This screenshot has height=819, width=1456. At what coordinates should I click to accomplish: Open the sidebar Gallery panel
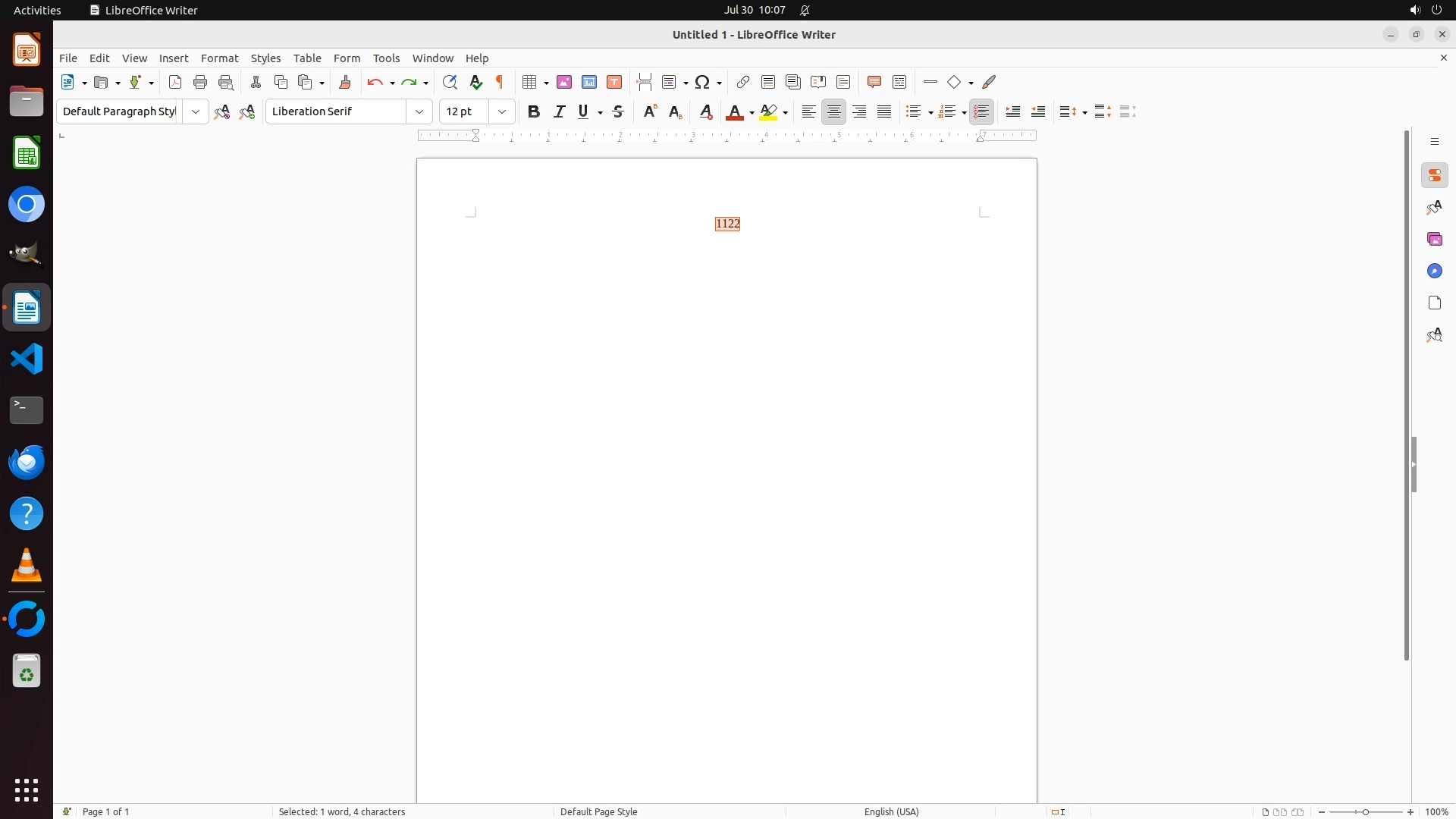(x=1435, y=239)
